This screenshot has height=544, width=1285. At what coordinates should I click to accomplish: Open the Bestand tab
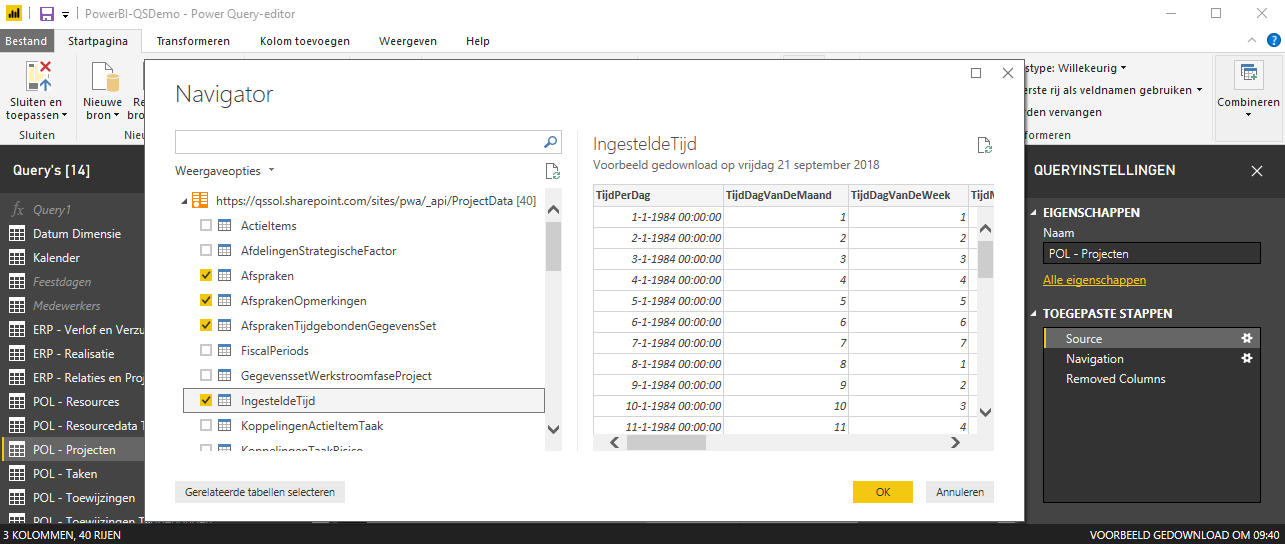click(26, 41)
